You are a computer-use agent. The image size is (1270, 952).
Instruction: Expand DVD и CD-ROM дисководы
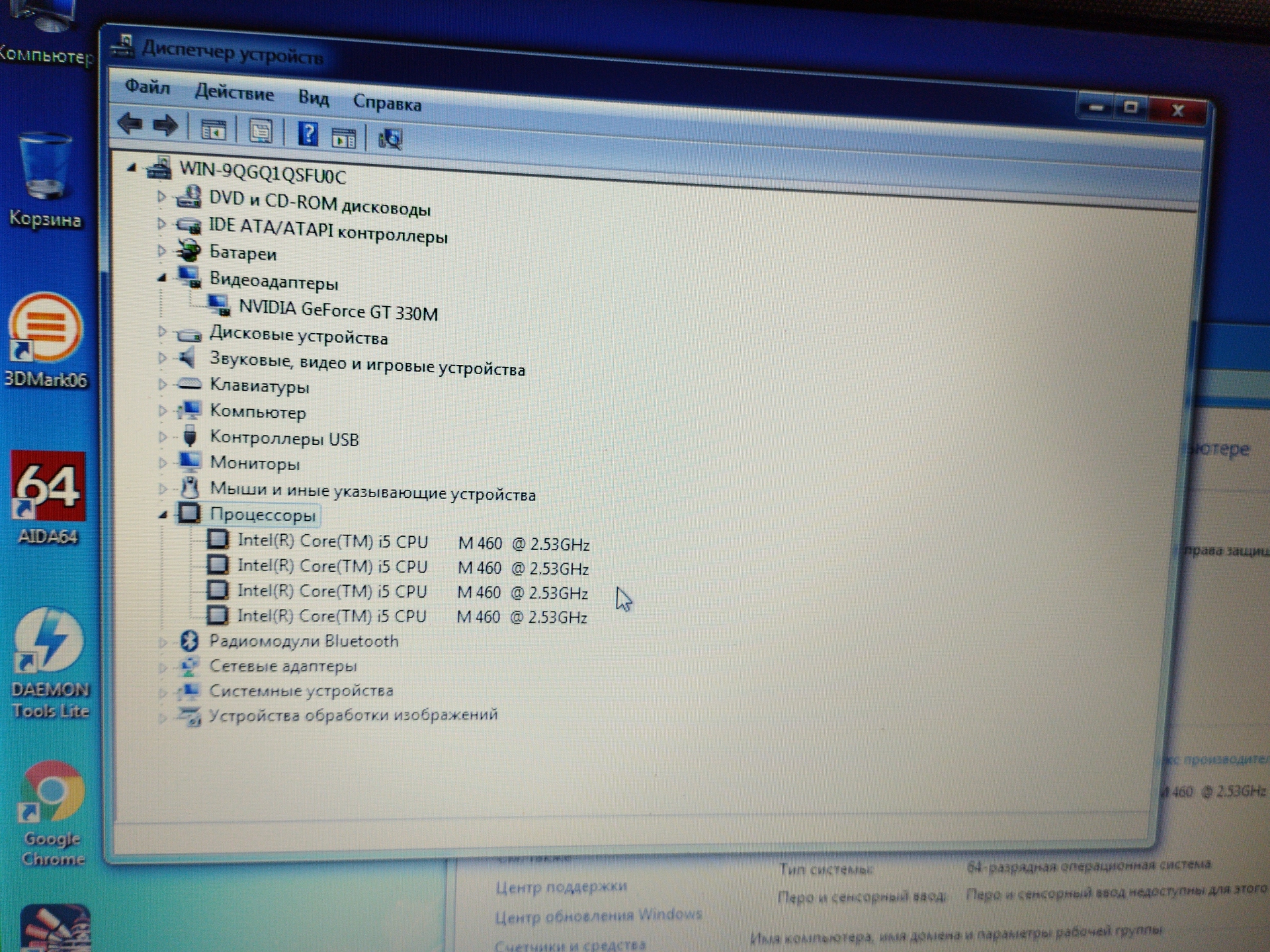click(161, 196)
